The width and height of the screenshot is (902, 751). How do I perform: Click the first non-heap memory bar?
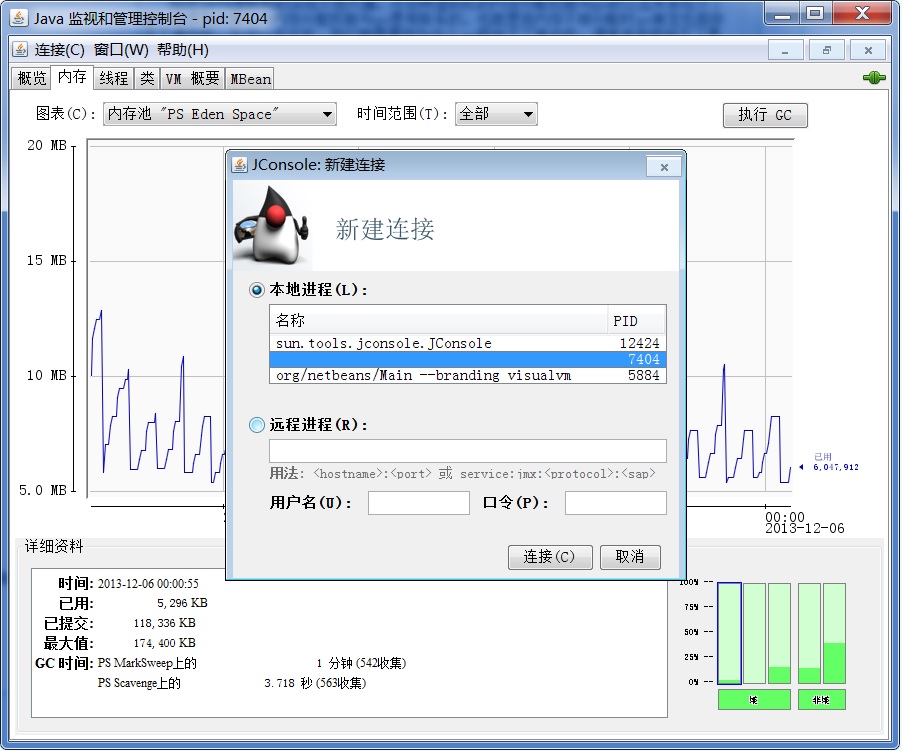click(x=809, y=633)
